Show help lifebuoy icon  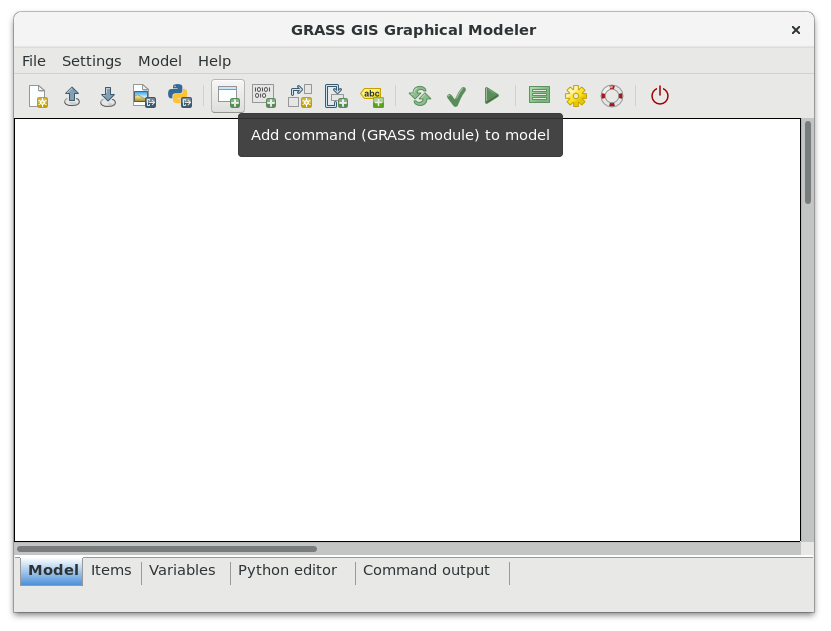point(612,96)
